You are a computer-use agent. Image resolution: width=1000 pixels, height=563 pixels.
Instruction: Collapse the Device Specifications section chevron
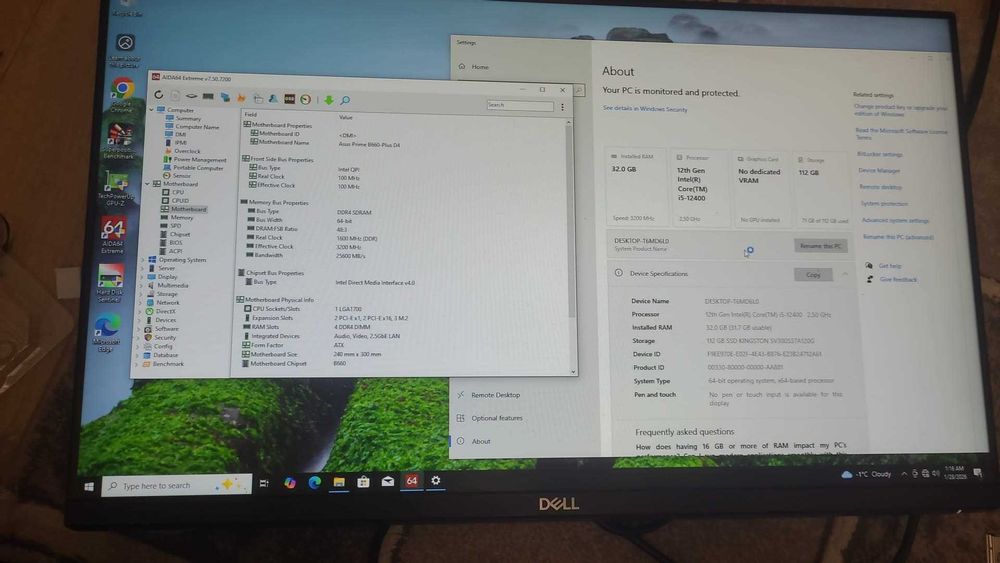[x=844, y=274]
